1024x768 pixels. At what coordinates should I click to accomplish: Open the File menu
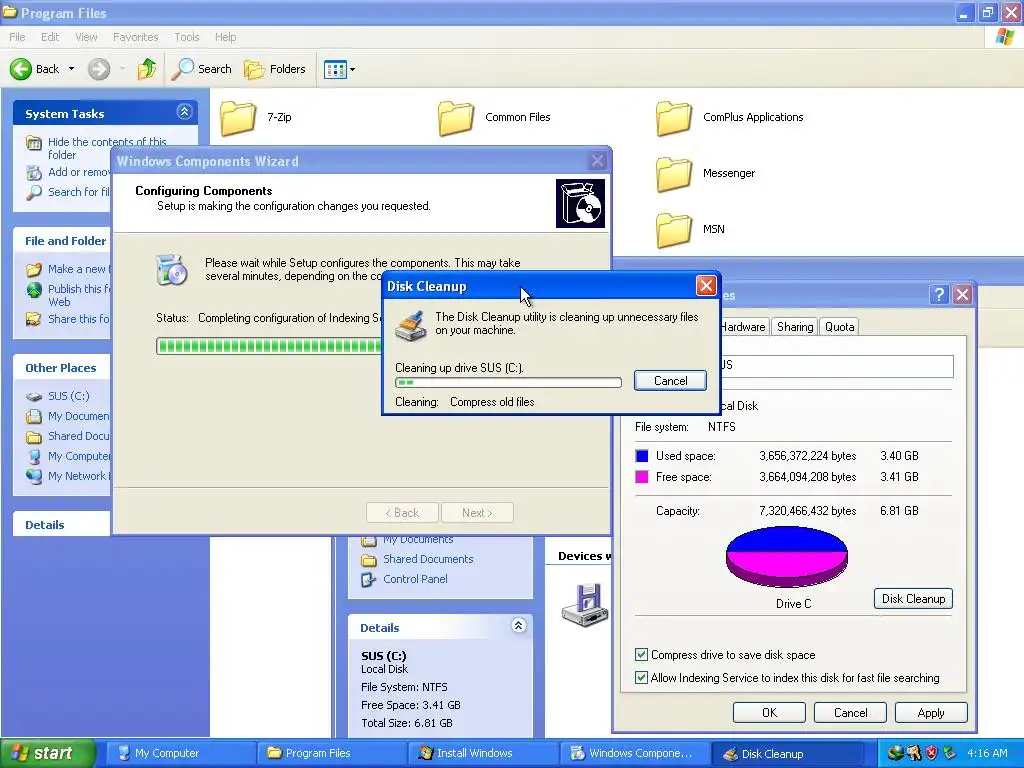coord(17,37)
